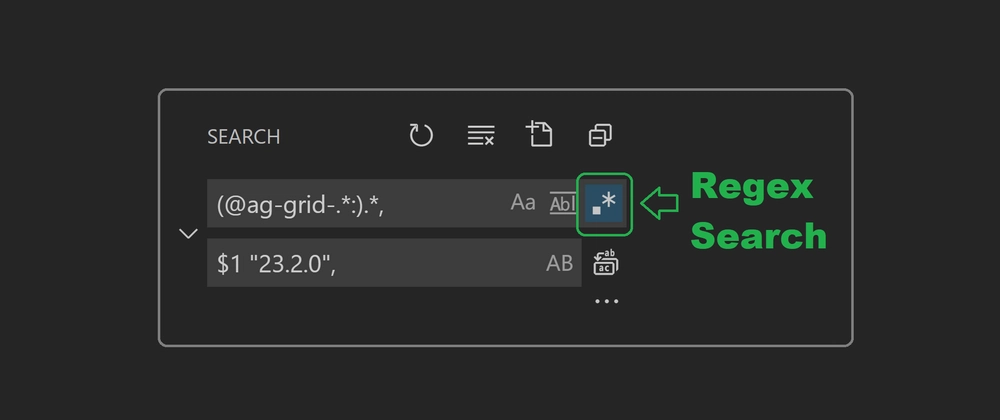Enable Match Whole Word (Ab) option
Image resolution: width=1000 pixels, height=420 pixels.
point(562,204)
